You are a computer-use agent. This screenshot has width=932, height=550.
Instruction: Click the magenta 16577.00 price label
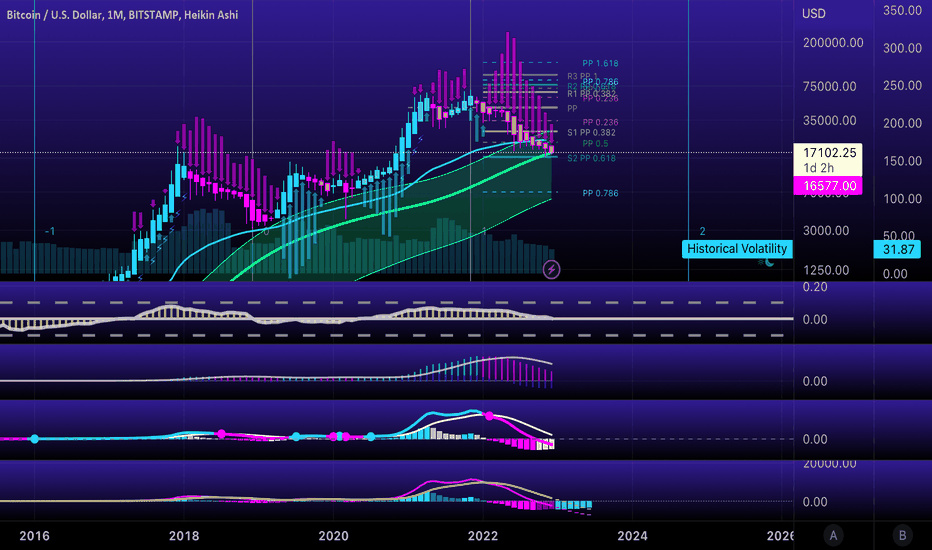(x=828, y=186)
